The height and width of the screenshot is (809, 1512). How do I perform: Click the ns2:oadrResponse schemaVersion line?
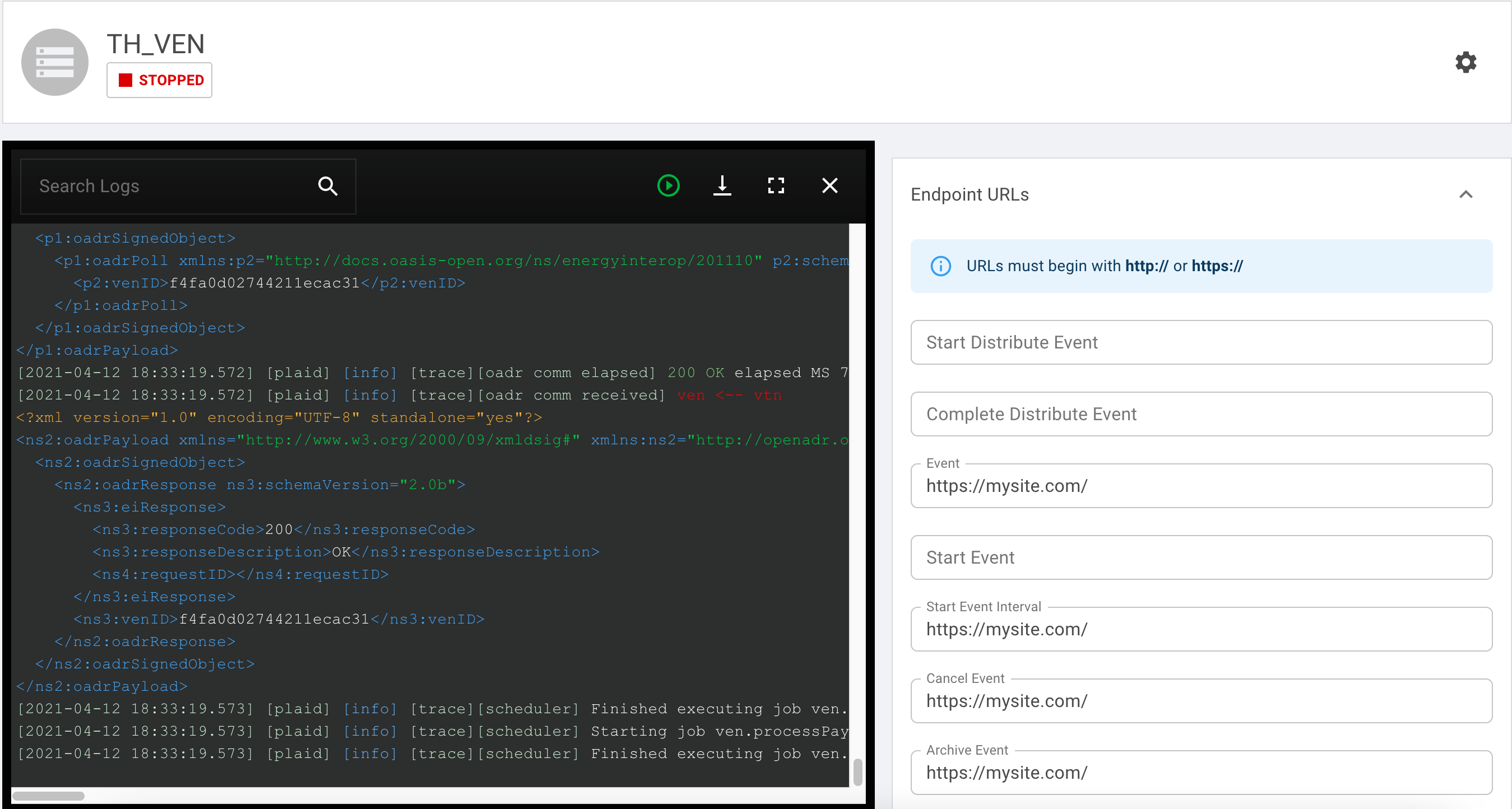coord(259,485)
